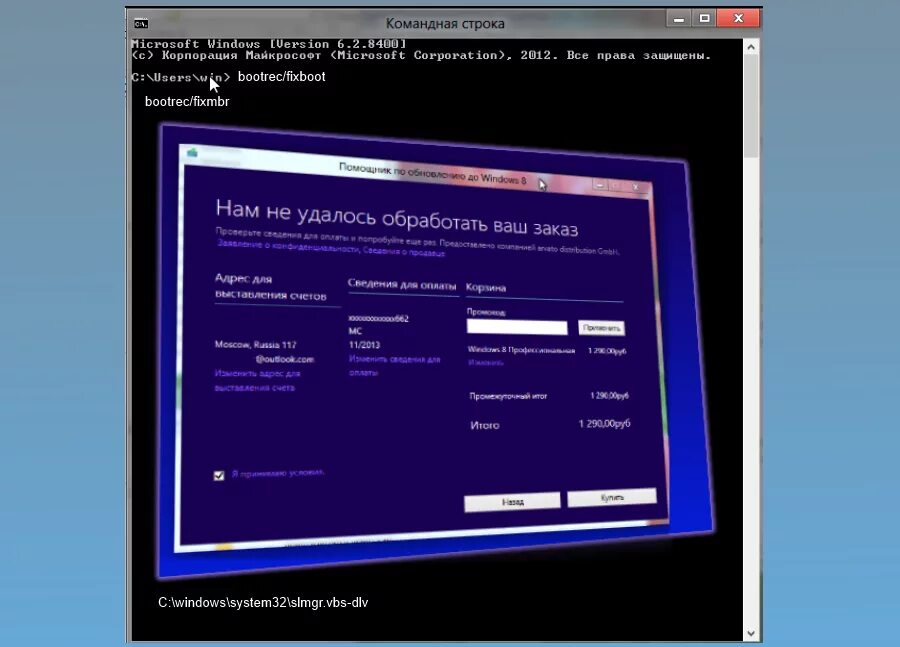Click the Moscow, Russia 117 address text
The width and height of the screenshot is (900, 647).
point(255,344)
